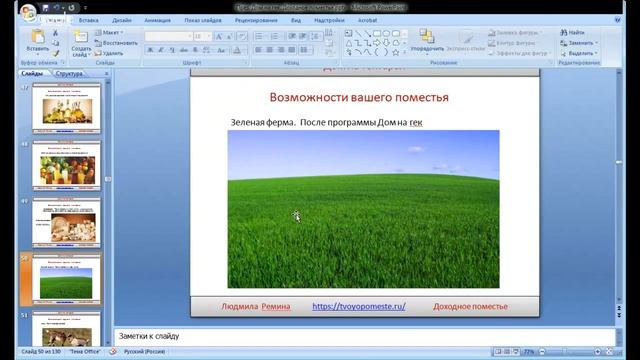The height and width of the screenshot is (360, 640).
Task: Click the Русский (Россия) language indicator
Action: [144, 351]
